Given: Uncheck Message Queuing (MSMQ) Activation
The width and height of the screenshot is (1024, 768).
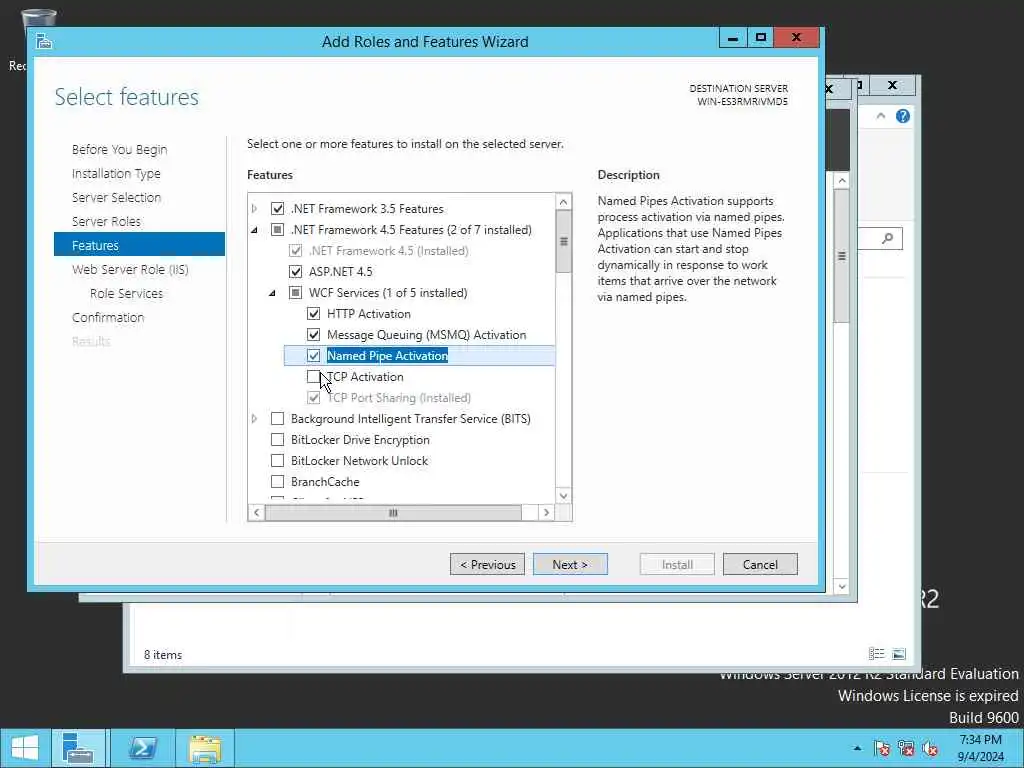Looking at the screenshot, I should click(x=313, y=334).
